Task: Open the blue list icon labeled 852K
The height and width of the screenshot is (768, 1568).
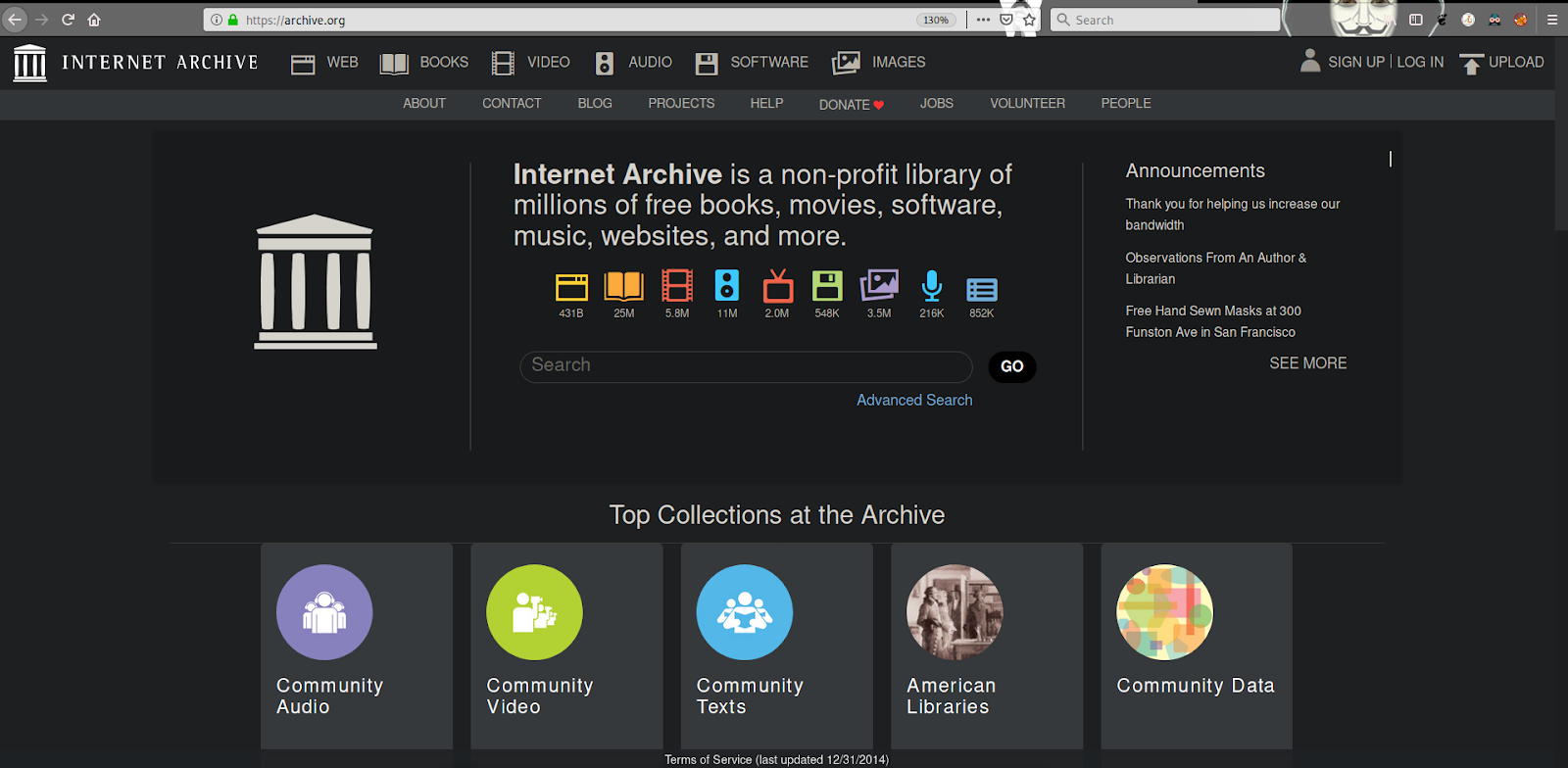Action: (x=982, y=289)
